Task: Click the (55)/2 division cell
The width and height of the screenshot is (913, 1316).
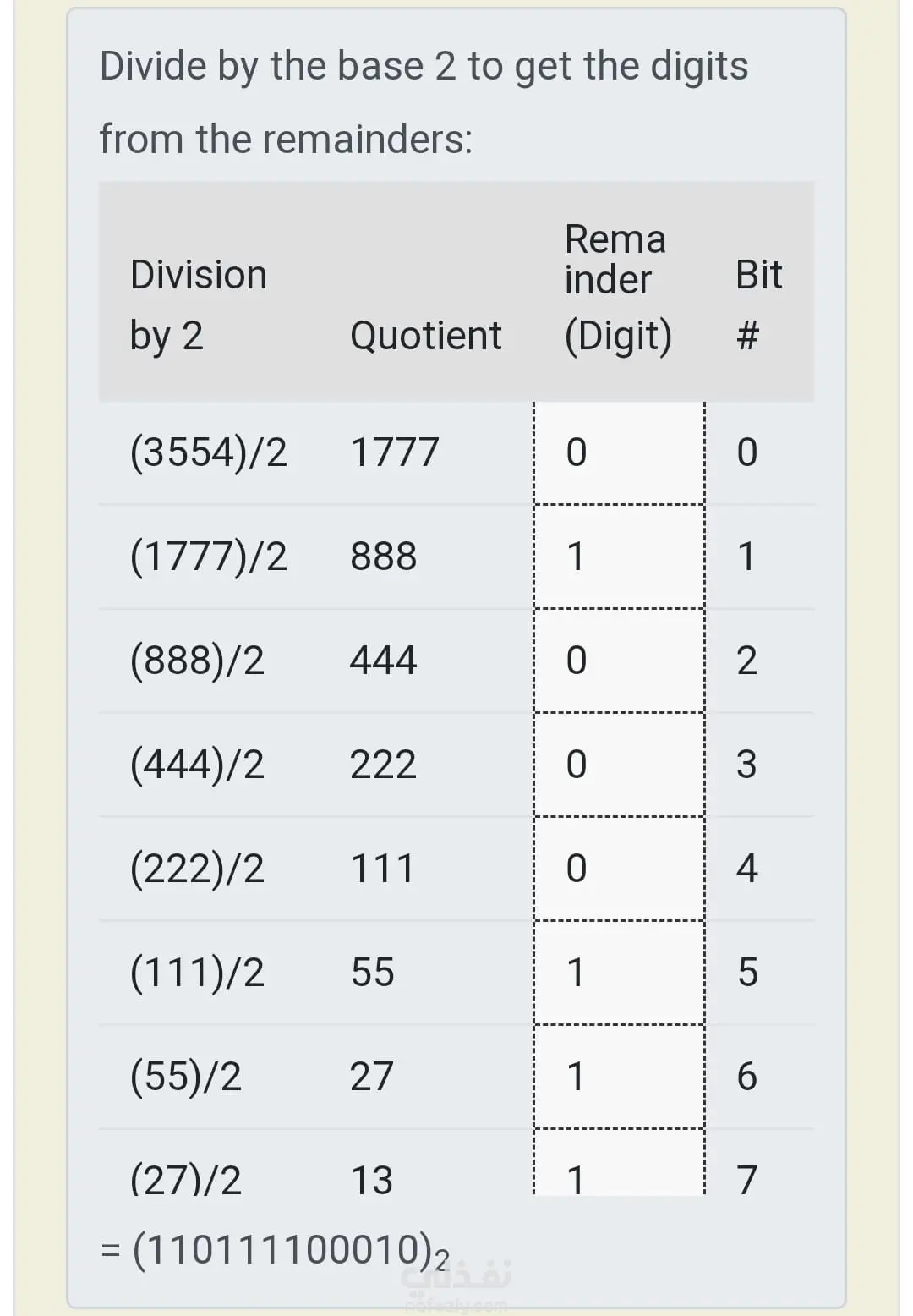Action: pos(186,1077)
